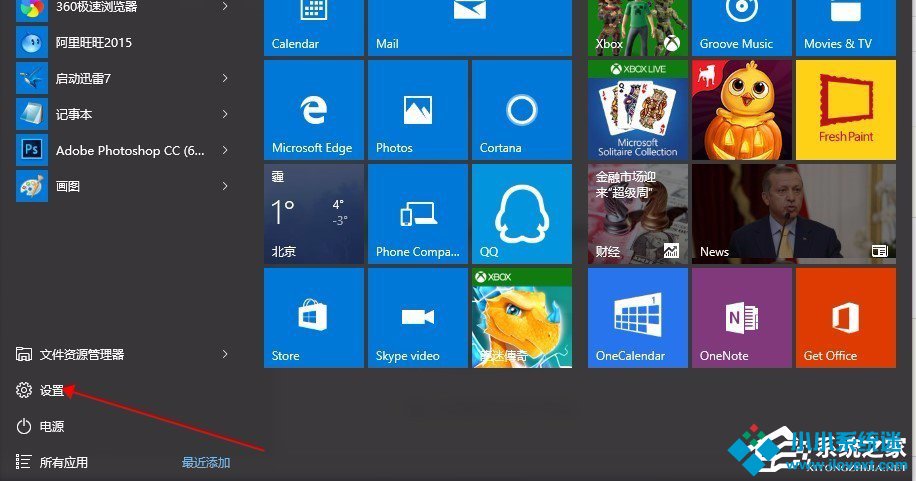Expand jump list arrow for 启动迅雷7
916x481 pixels.
[x=225, y=78]
